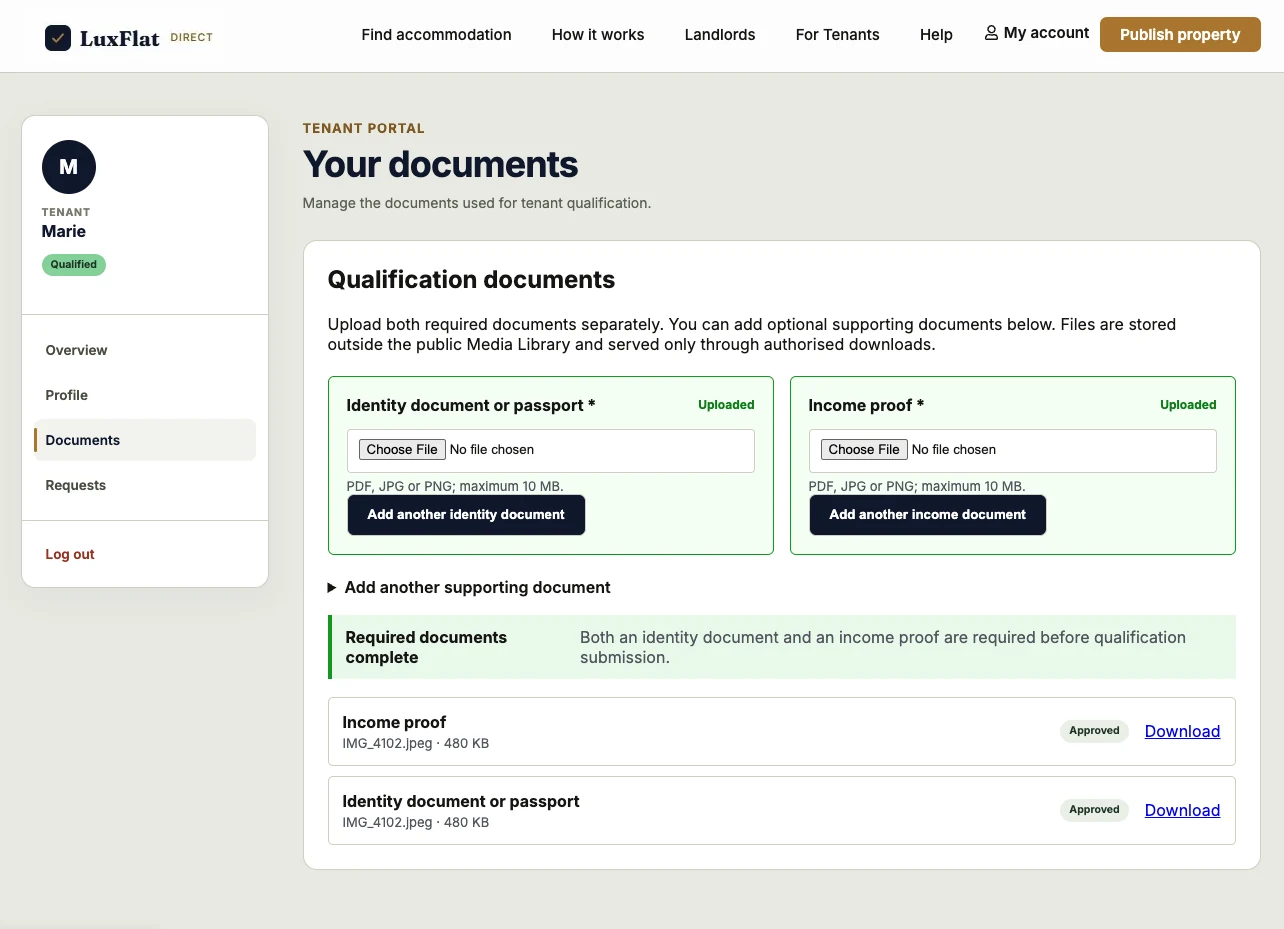Click Add another income document button
This screenshot has height=929, width=1284.
click(x=928, y=515)
